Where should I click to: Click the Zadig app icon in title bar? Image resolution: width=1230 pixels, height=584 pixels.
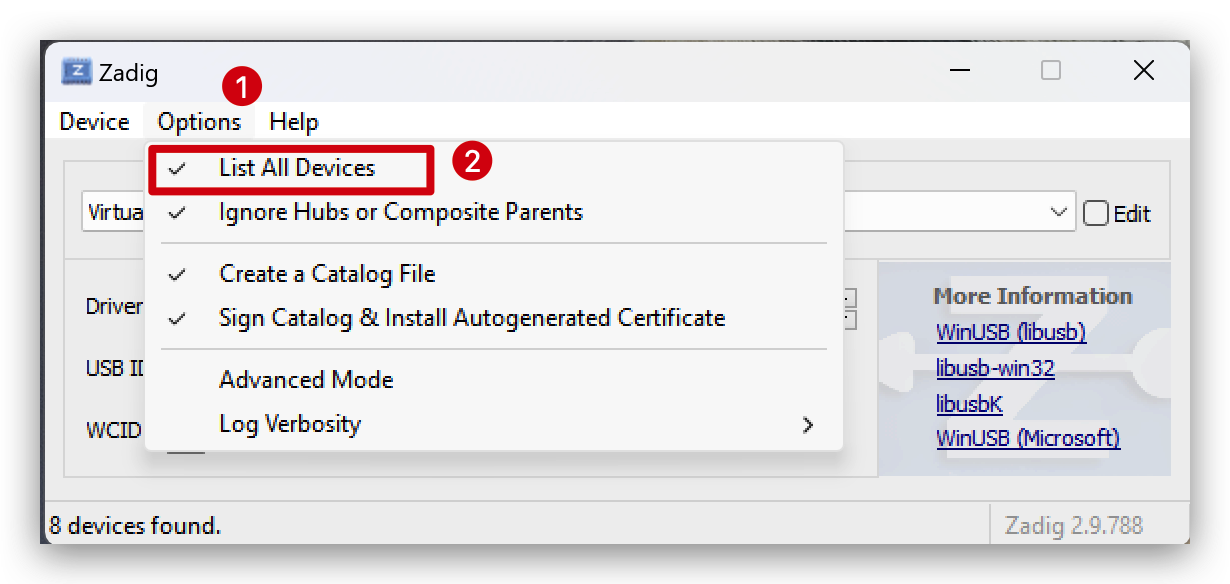point(77,72)
